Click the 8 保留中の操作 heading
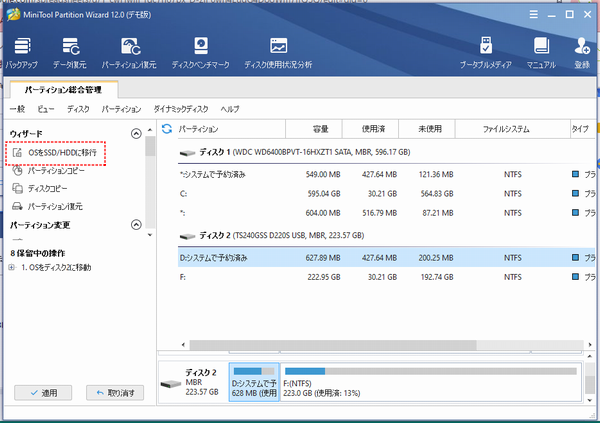 tap(38, 253)
